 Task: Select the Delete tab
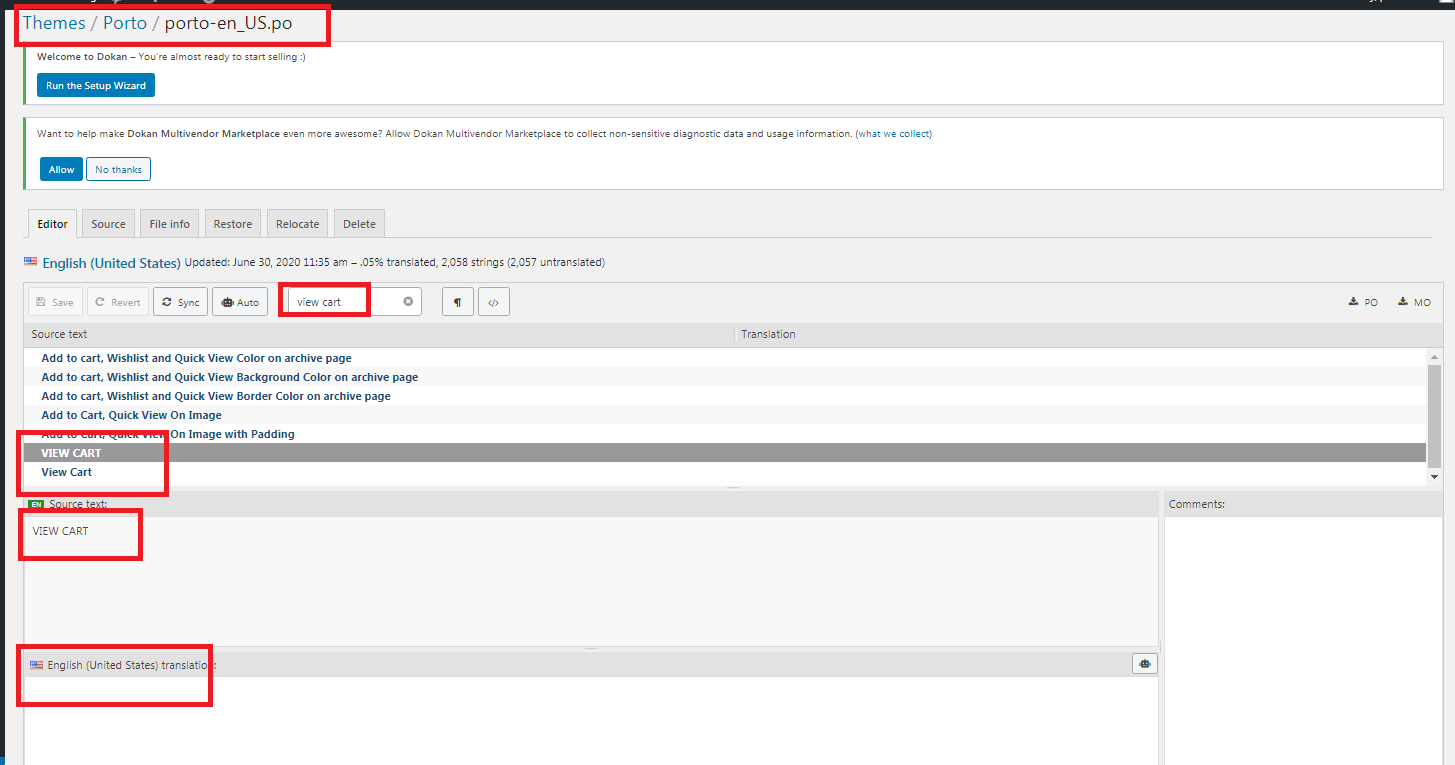359,224
